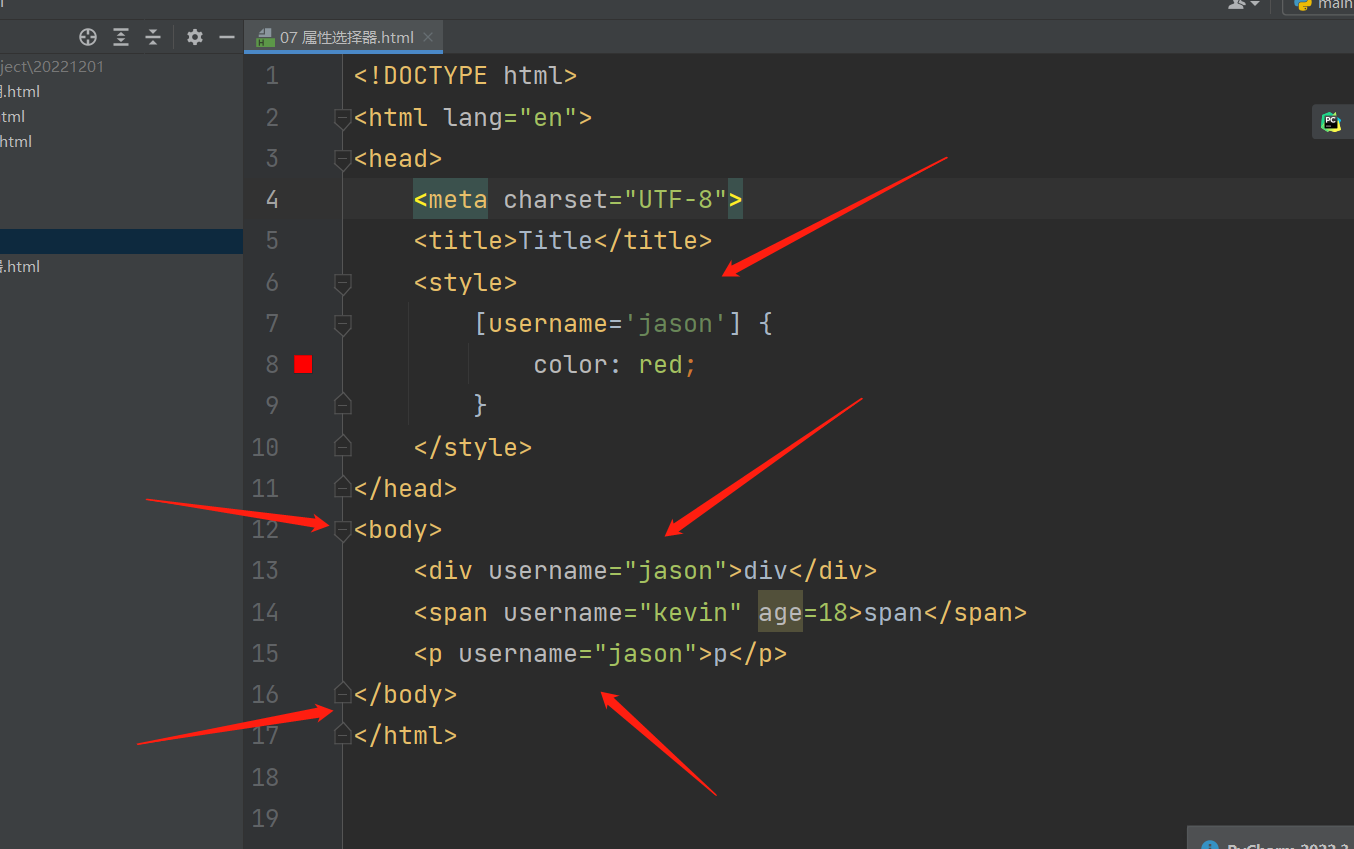Click the red color swatch in the gutter
The width and height of the screenshot is (1354, 849).
[303, 365]
